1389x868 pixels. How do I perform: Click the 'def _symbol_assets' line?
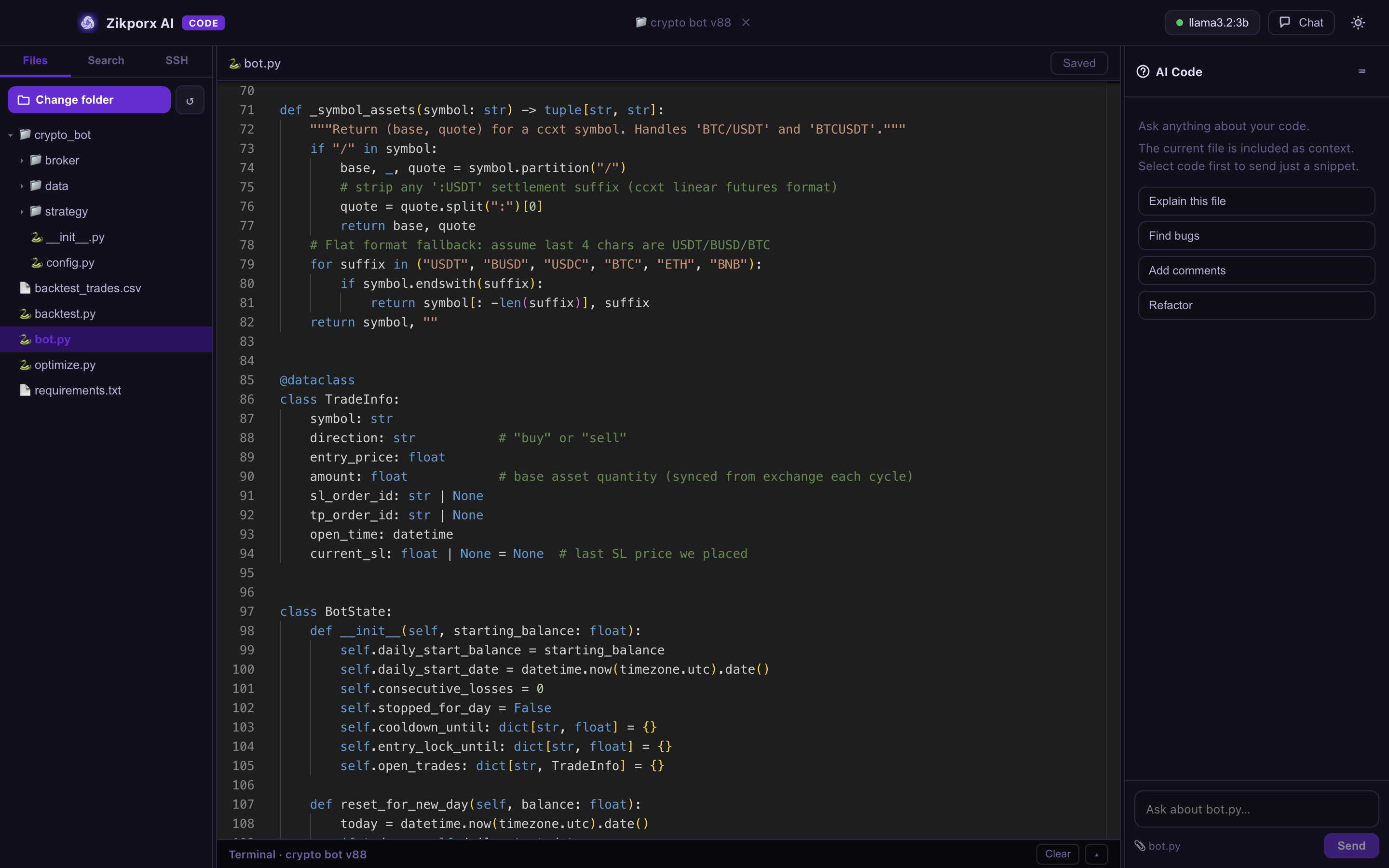coord(472,109)
